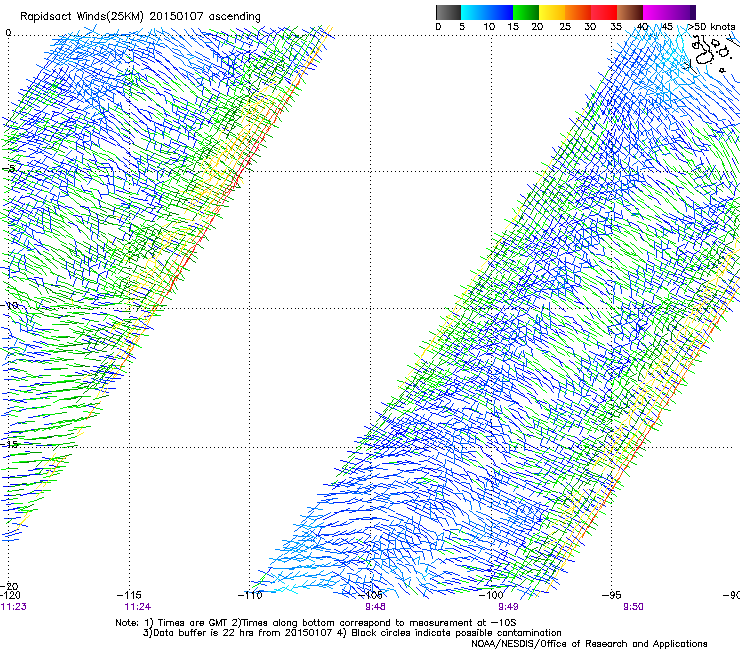
Task: Click the cyan-blue 5-15 knots legend band
Action: coord(487,12)
